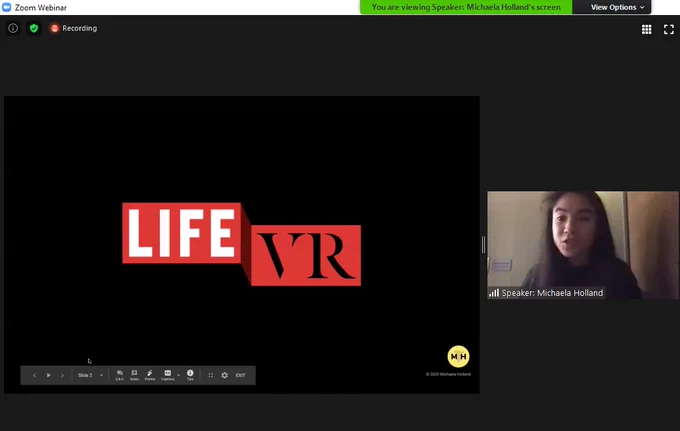Click the Zoom Webinar title bar icon

pos(7,7)
